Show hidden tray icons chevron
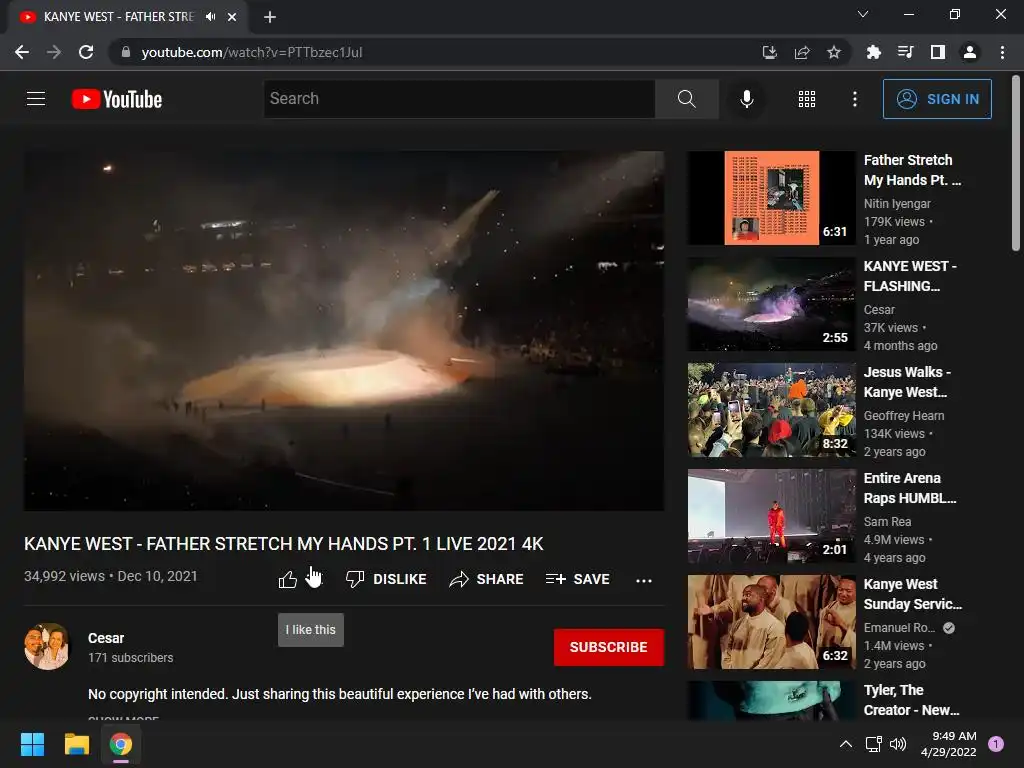1024x768 pixels. (845, 744)
